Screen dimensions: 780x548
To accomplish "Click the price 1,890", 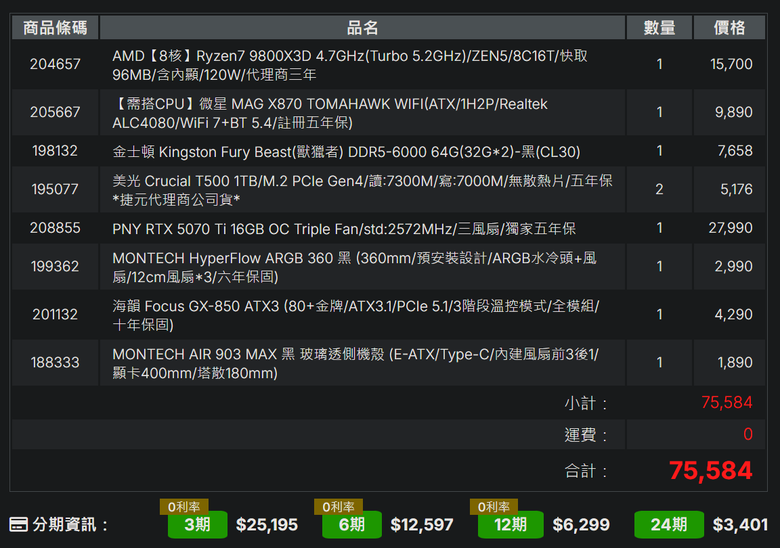I will [735, 363].
